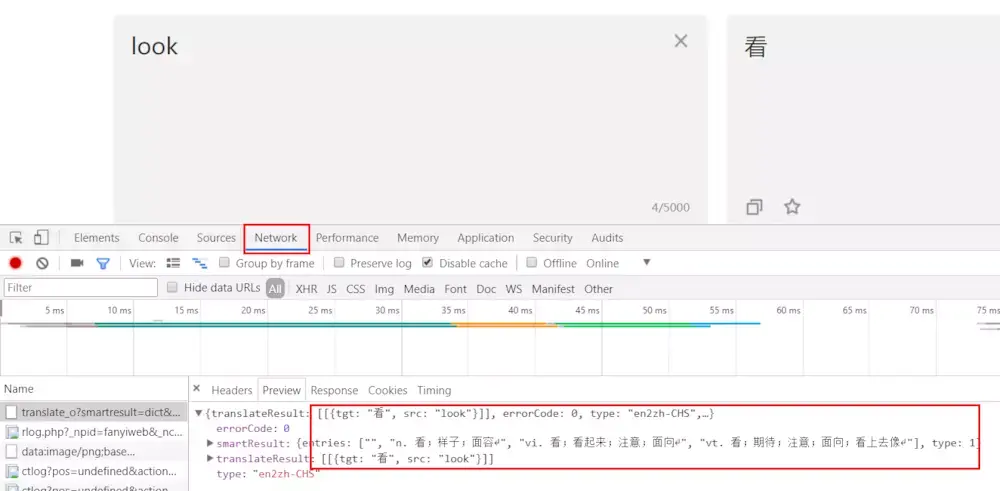Open the Console panel tab
Image resolution: width=1000 pixels, height=491 pixels.
tap(158, 238)
